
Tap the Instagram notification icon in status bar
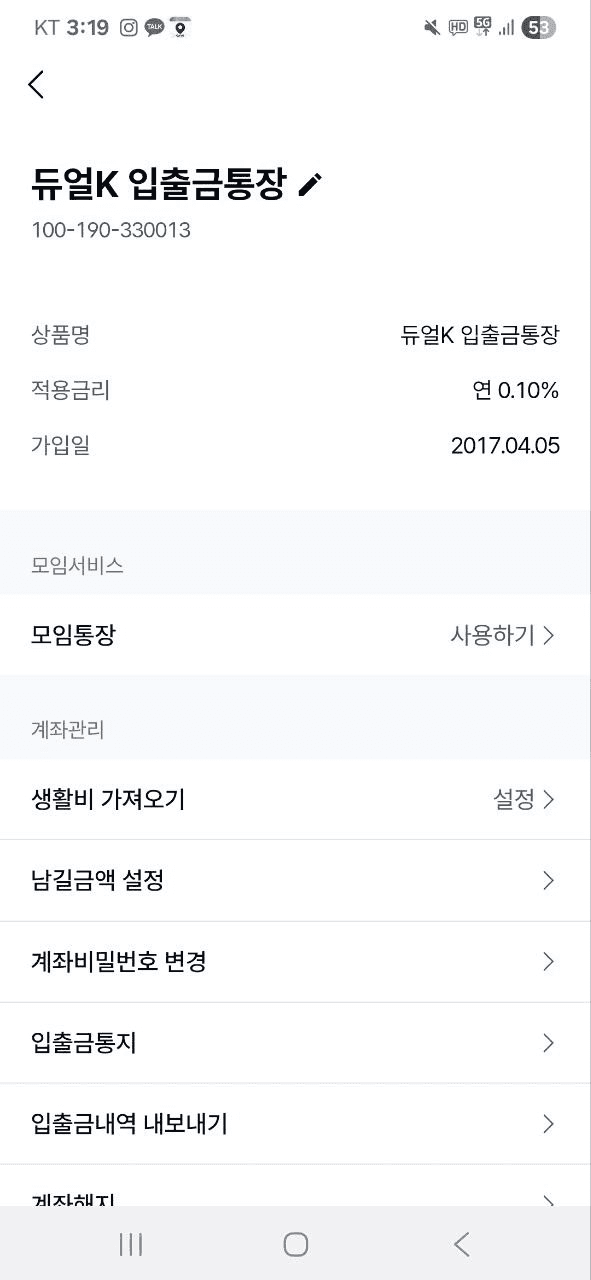pyautogui.click(x=129, y=28)
